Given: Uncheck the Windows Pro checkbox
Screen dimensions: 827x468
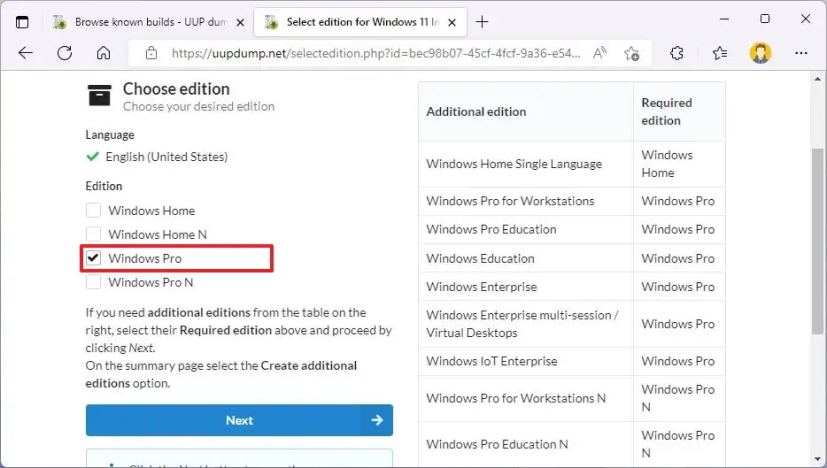Looking at the screenshot, I should (93, 258).
